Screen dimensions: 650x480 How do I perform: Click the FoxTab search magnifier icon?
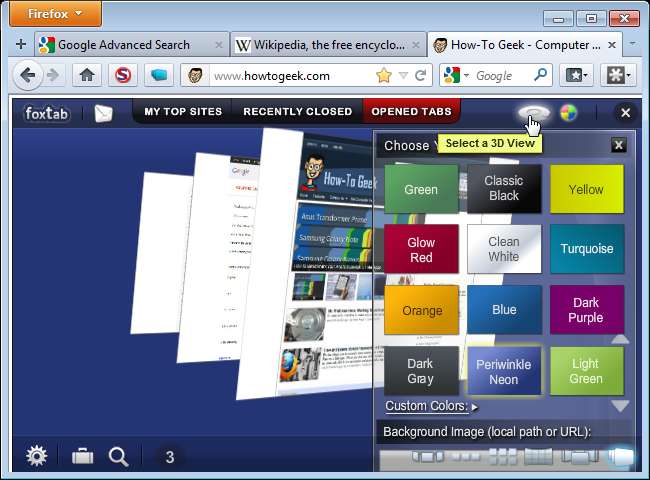(x=118, y=456)
